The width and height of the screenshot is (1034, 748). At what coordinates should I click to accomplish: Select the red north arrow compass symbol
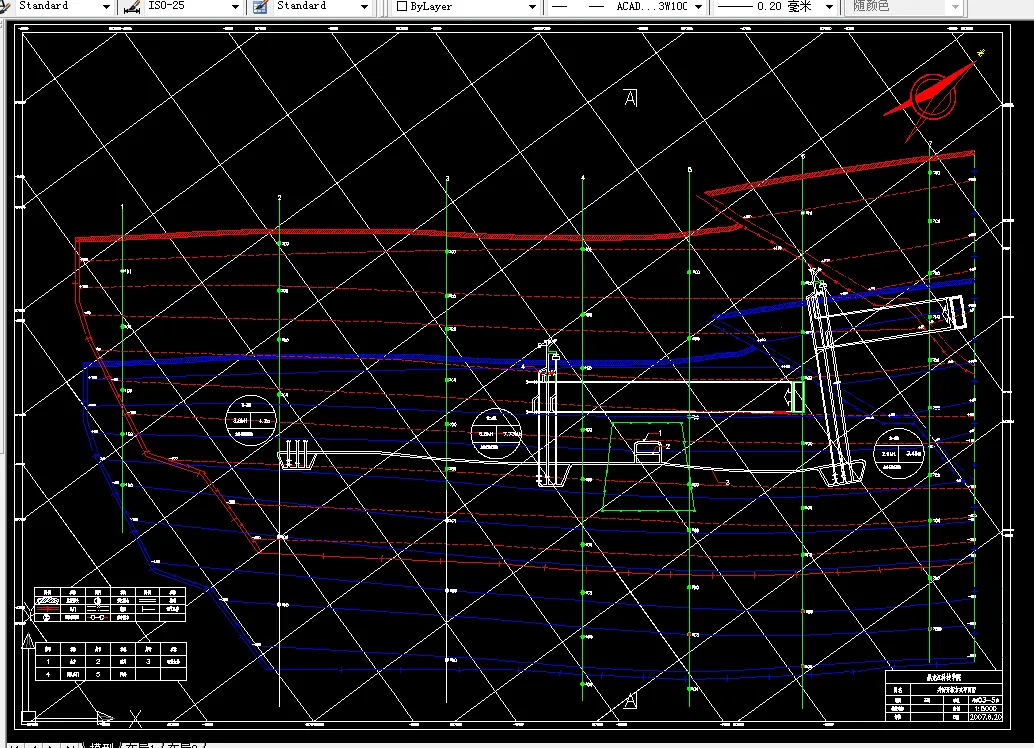[932, 97]
